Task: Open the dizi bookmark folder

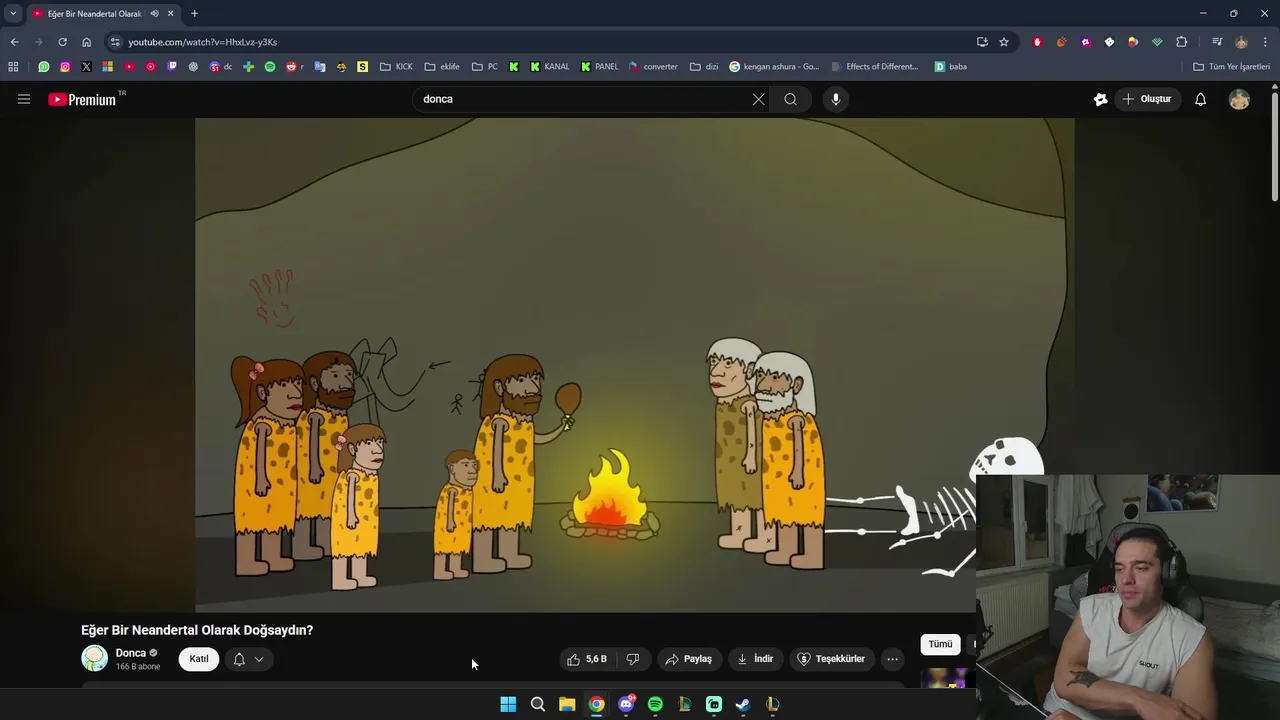Action: click(x=704, y=67)
